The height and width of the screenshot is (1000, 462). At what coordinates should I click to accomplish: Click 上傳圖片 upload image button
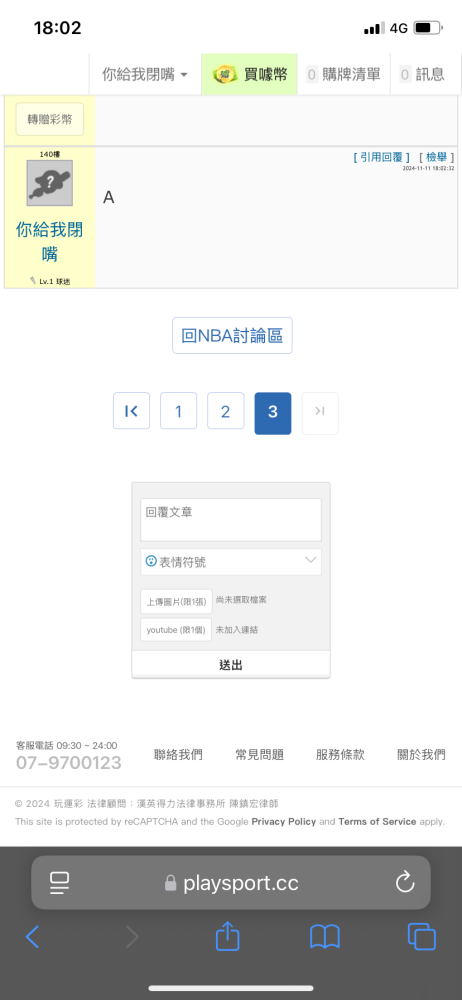click(x=176, y=601)
